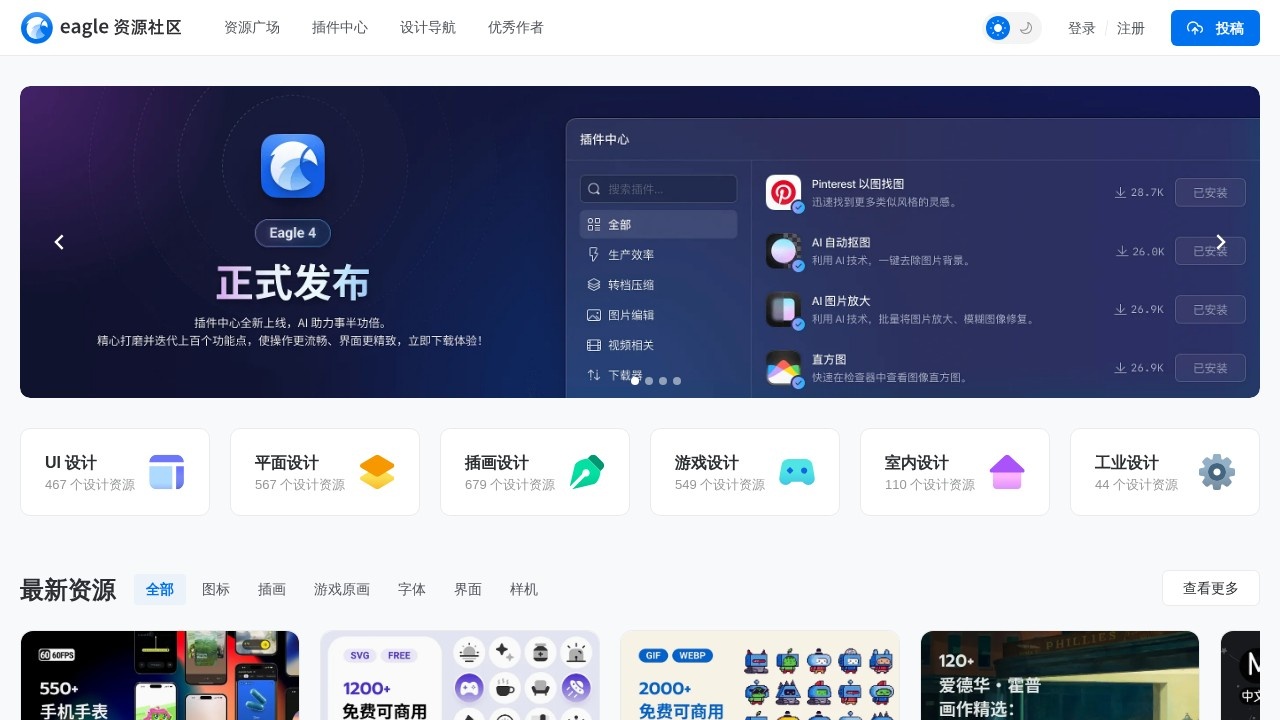The width and height of the screenshot is (1280, 720).
Task: Click the 搜索插件 search field in banner
Action: 658,189
